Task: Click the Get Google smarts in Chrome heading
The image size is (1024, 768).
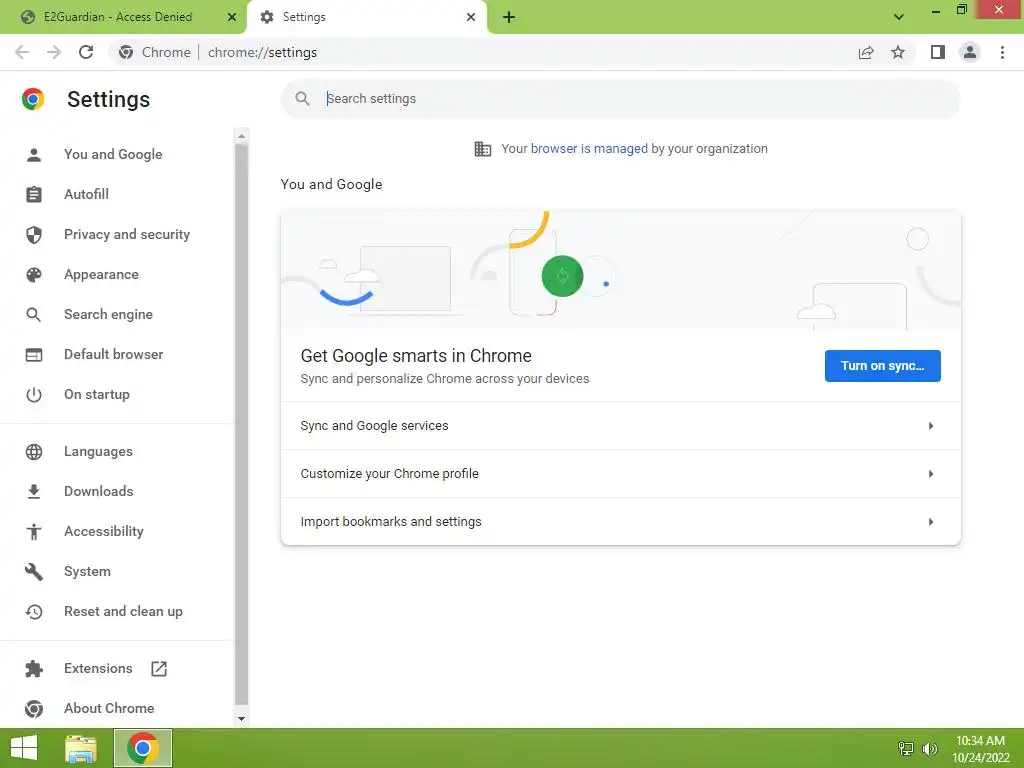Action: (416, 356)
